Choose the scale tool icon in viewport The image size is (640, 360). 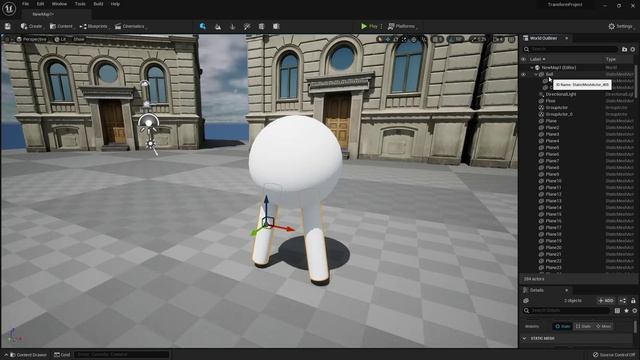pyautogui.click(x=404, y=39)
